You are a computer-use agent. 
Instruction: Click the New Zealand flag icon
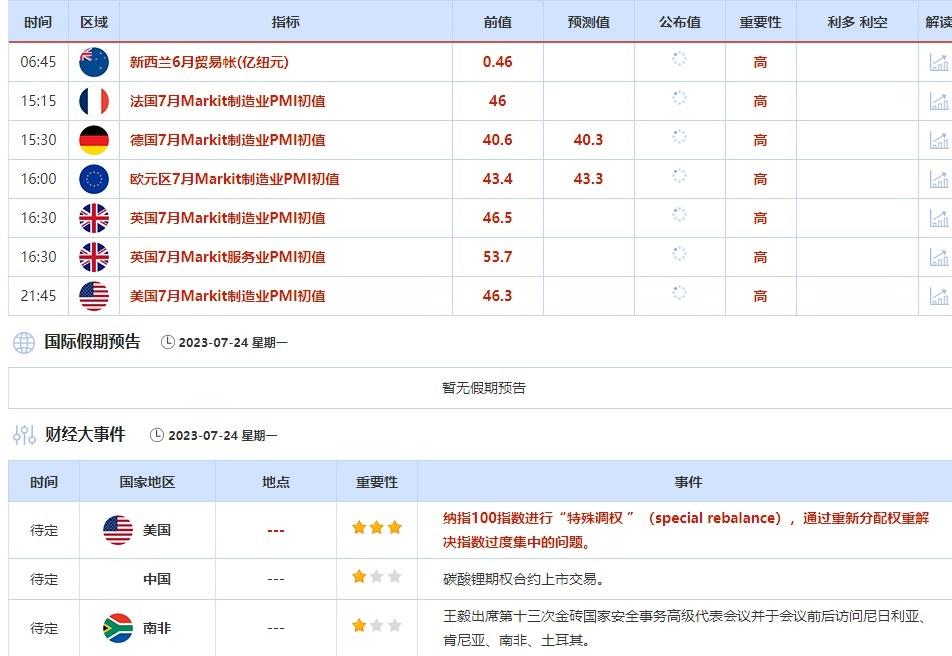click(x=94, y=62)
